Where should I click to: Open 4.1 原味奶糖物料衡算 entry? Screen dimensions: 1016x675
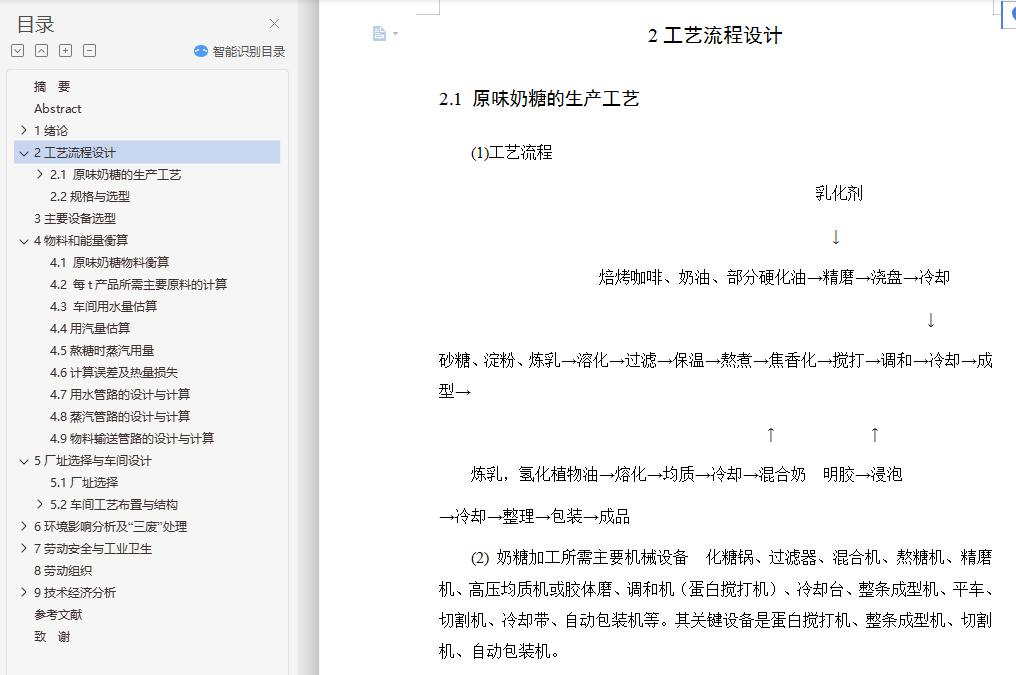tap(110, 263)
